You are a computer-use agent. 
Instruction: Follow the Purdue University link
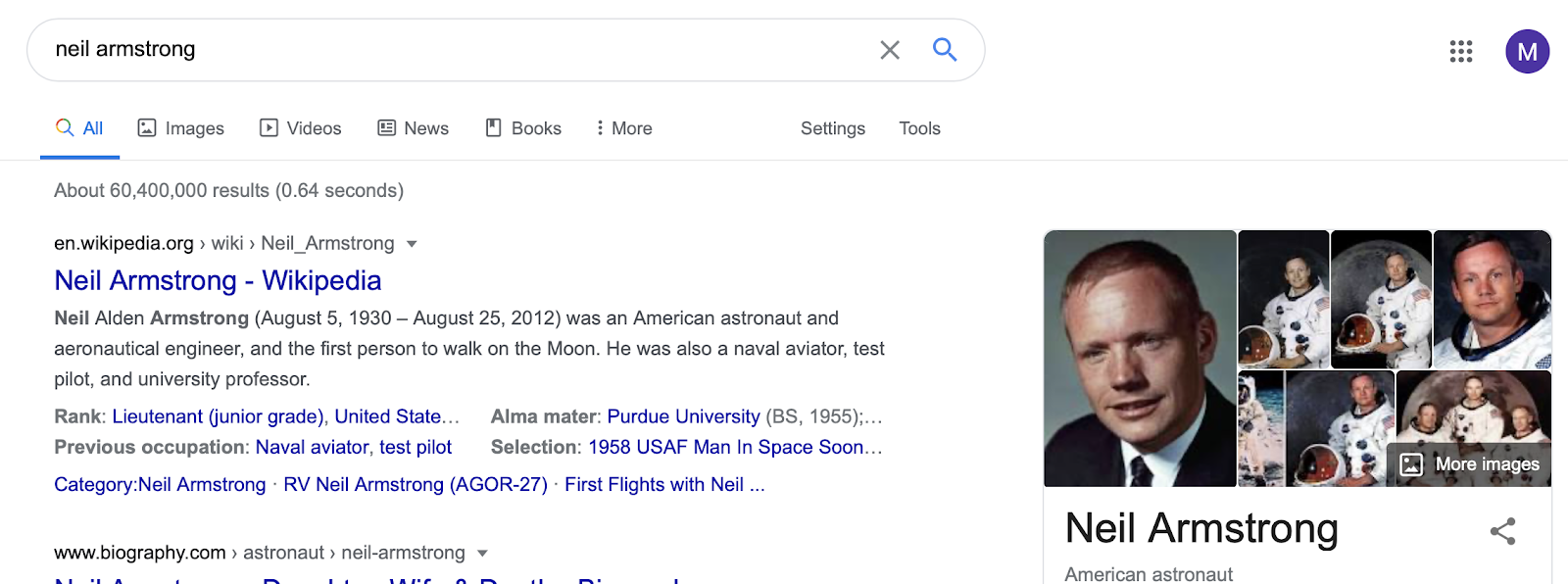(683, 416)
